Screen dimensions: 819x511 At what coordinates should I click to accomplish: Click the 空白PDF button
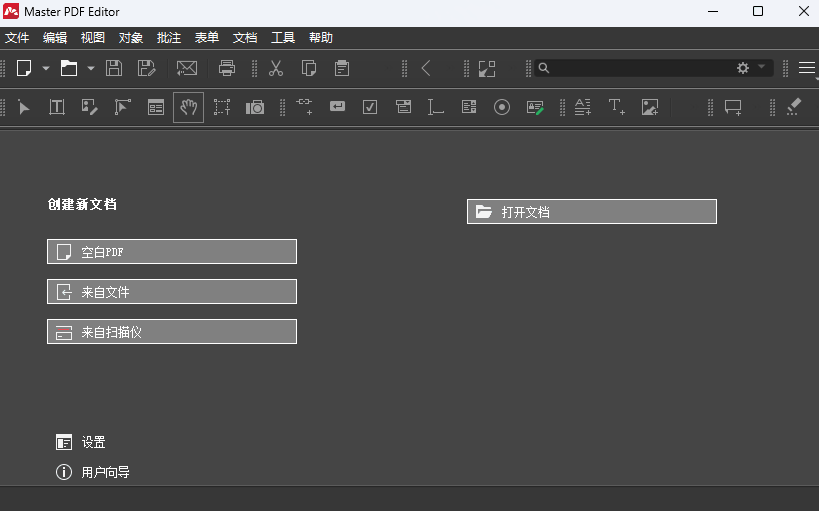click(172, 252)
